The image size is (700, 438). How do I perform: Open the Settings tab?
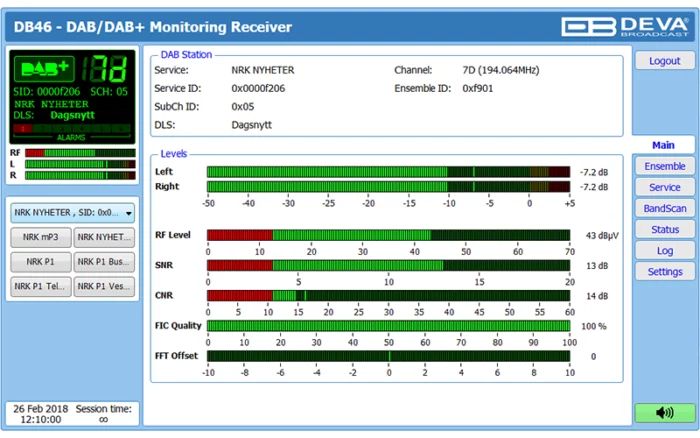tap(665, 271)
